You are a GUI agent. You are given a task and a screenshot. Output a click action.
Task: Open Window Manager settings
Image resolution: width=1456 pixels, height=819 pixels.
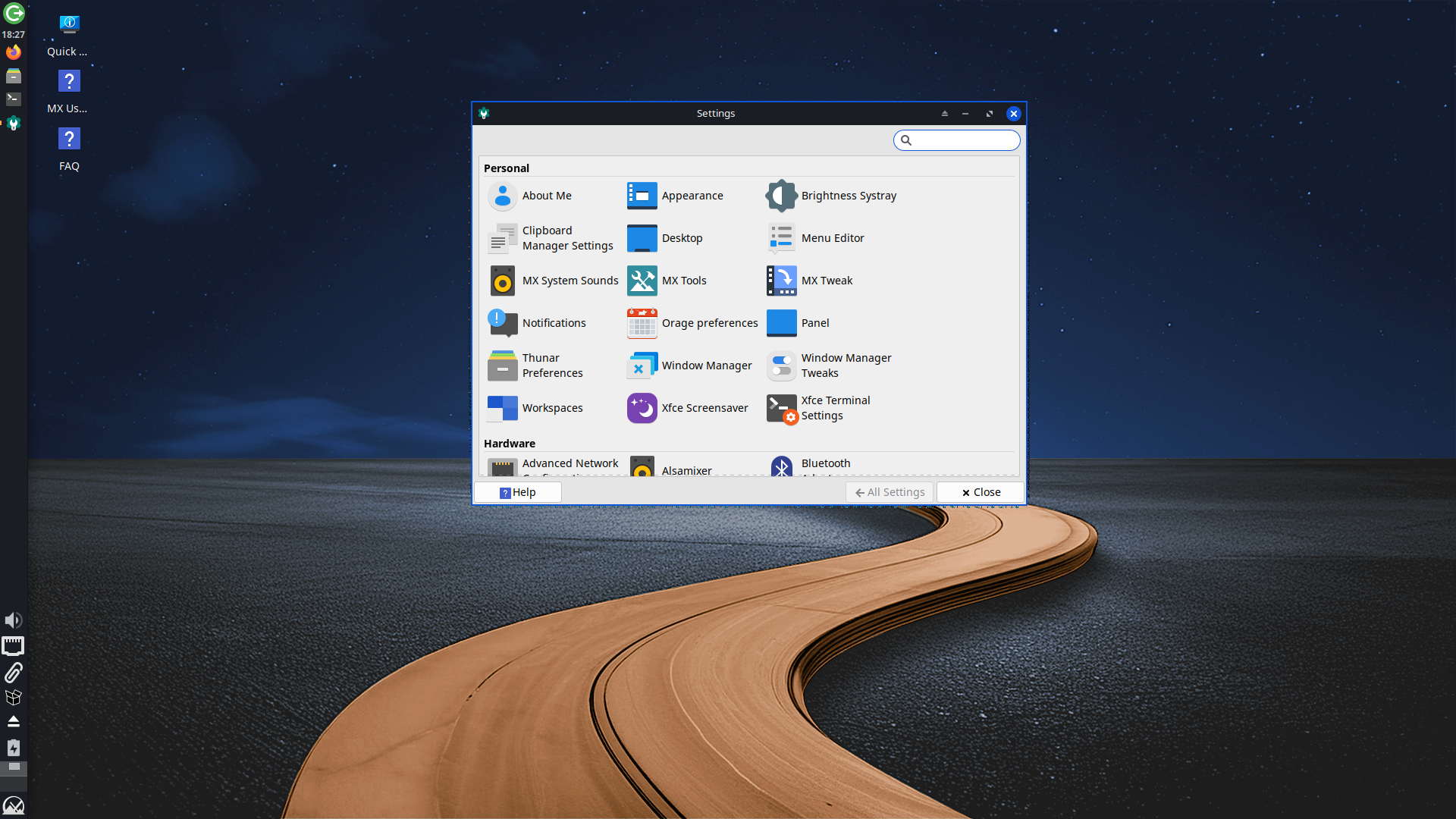(x=689, y=366)
